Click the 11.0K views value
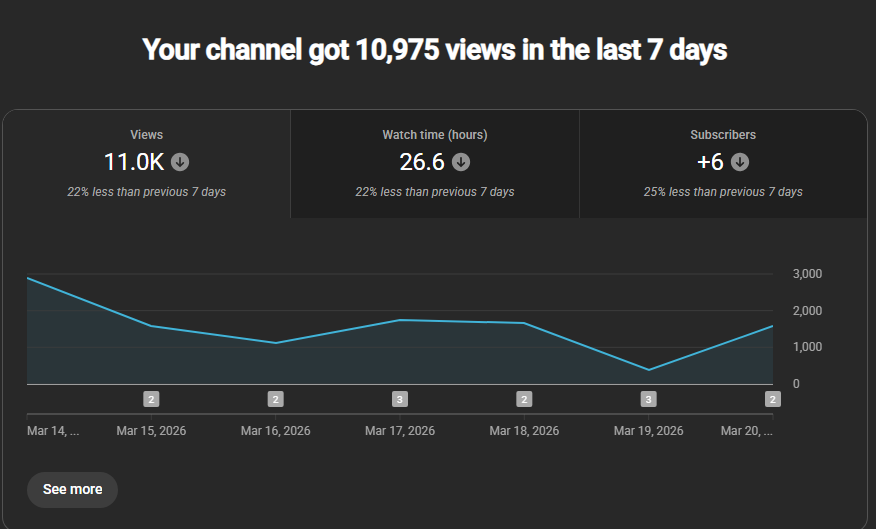This screenshot has height=529, width=876. (134, 162)
